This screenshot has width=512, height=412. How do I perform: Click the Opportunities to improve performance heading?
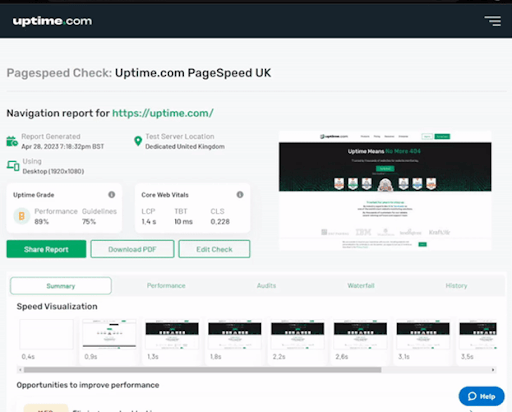tap(88, 385)
